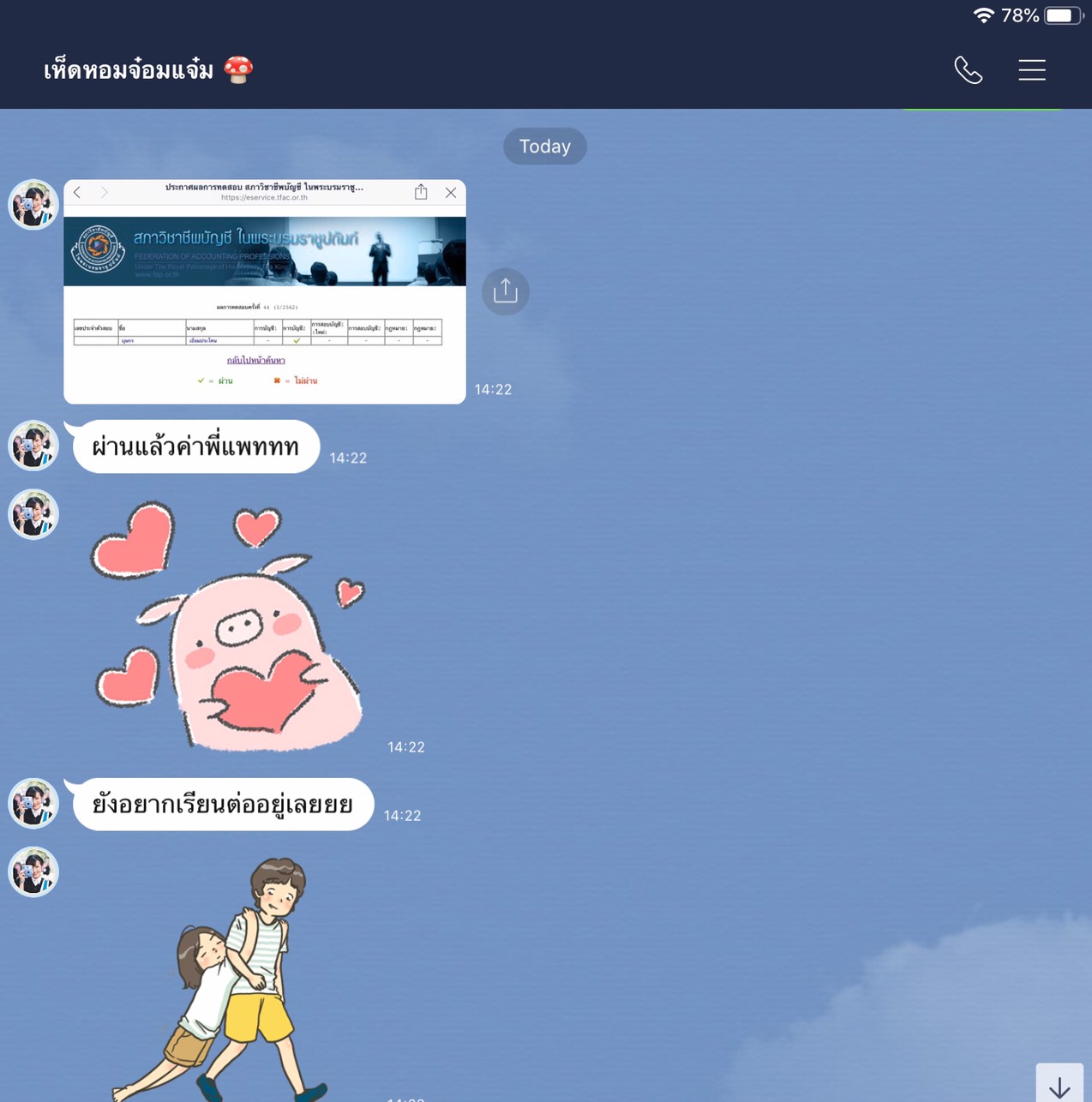Start a voice call with the phone icon
Image resolution: width=1092 pixels, height=1102 pixels.
point(968,70)
